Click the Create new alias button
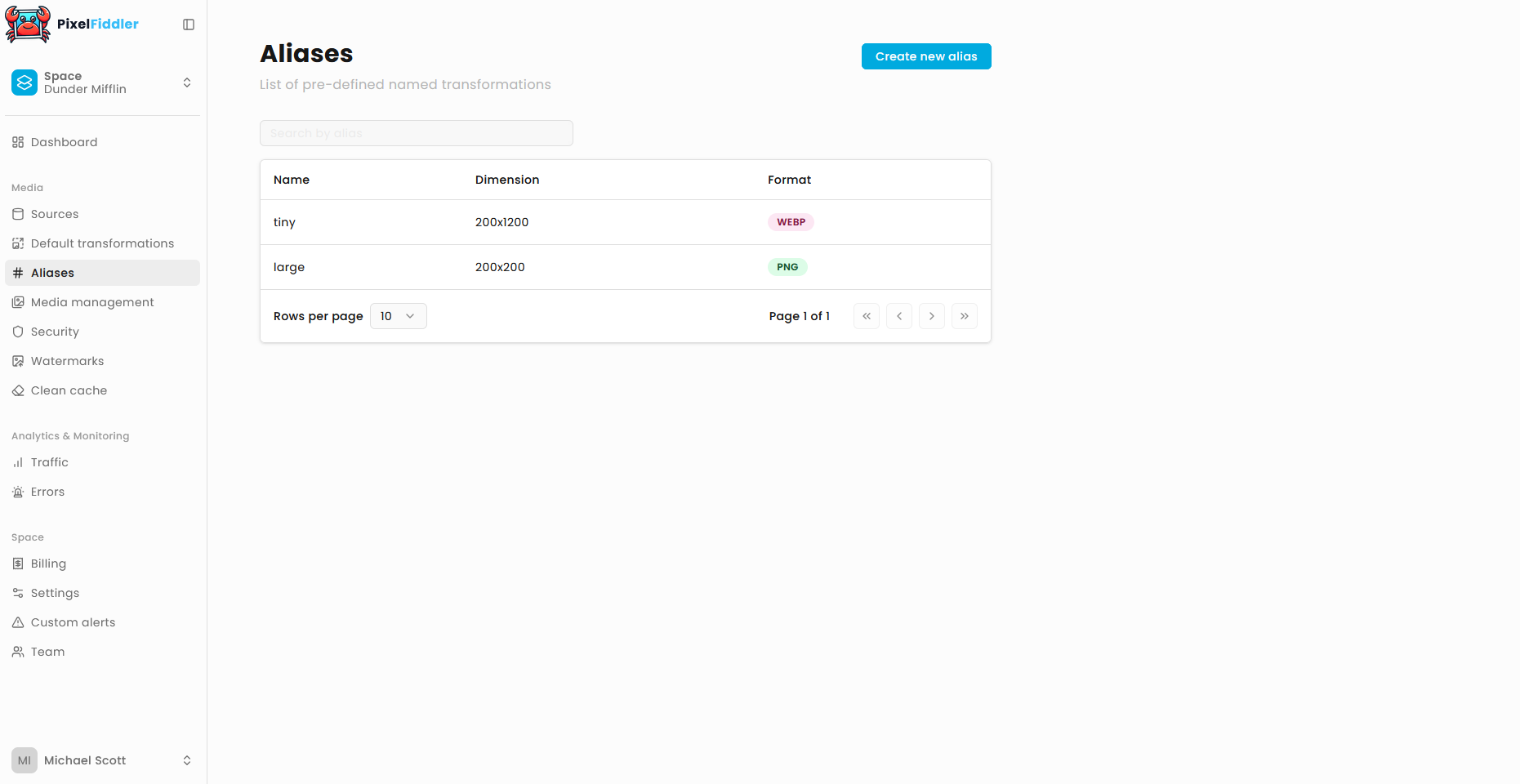The height and width of the screenshot is (784, 1520). 925,56
